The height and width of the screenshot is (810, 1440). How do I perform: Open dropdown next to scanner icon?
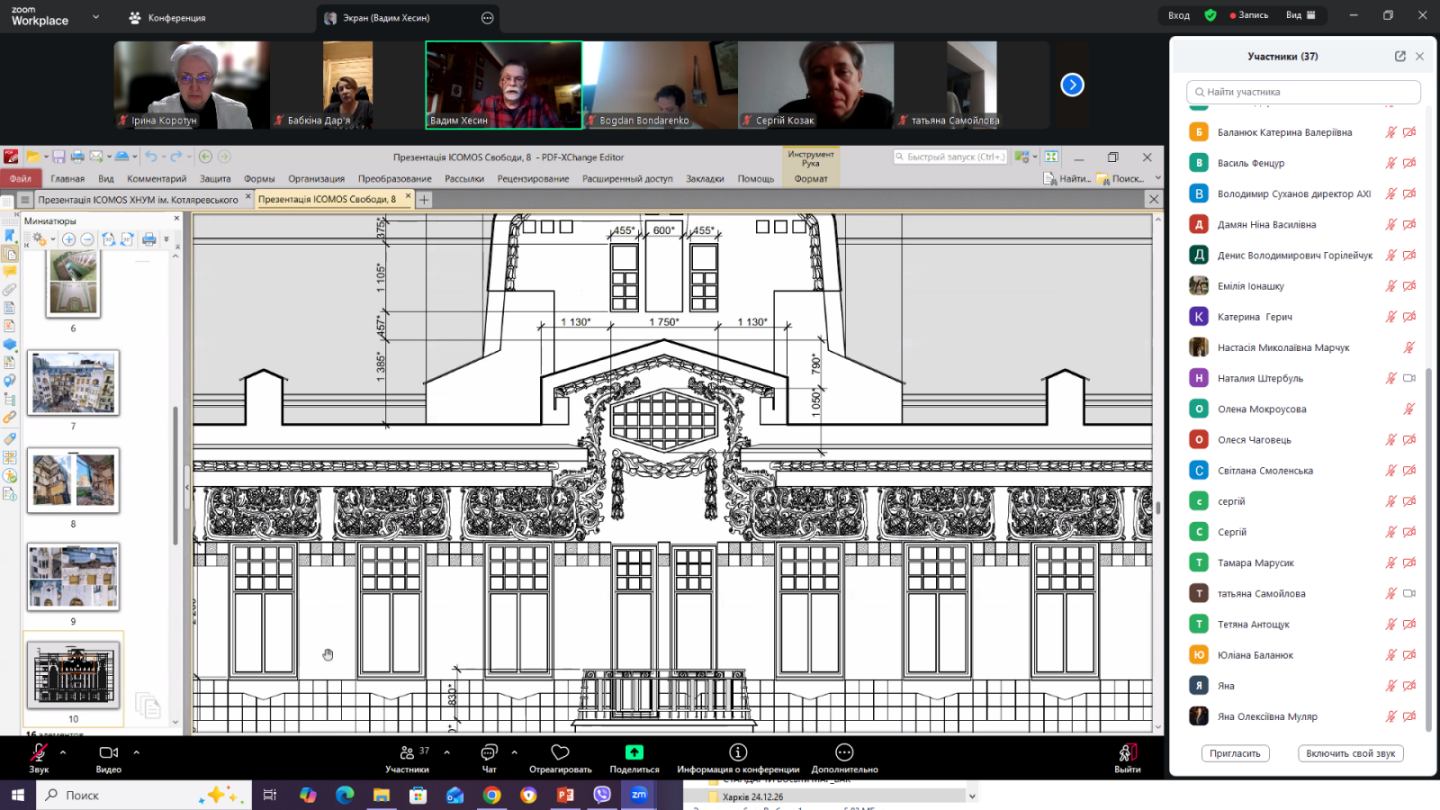pos(133,157)
